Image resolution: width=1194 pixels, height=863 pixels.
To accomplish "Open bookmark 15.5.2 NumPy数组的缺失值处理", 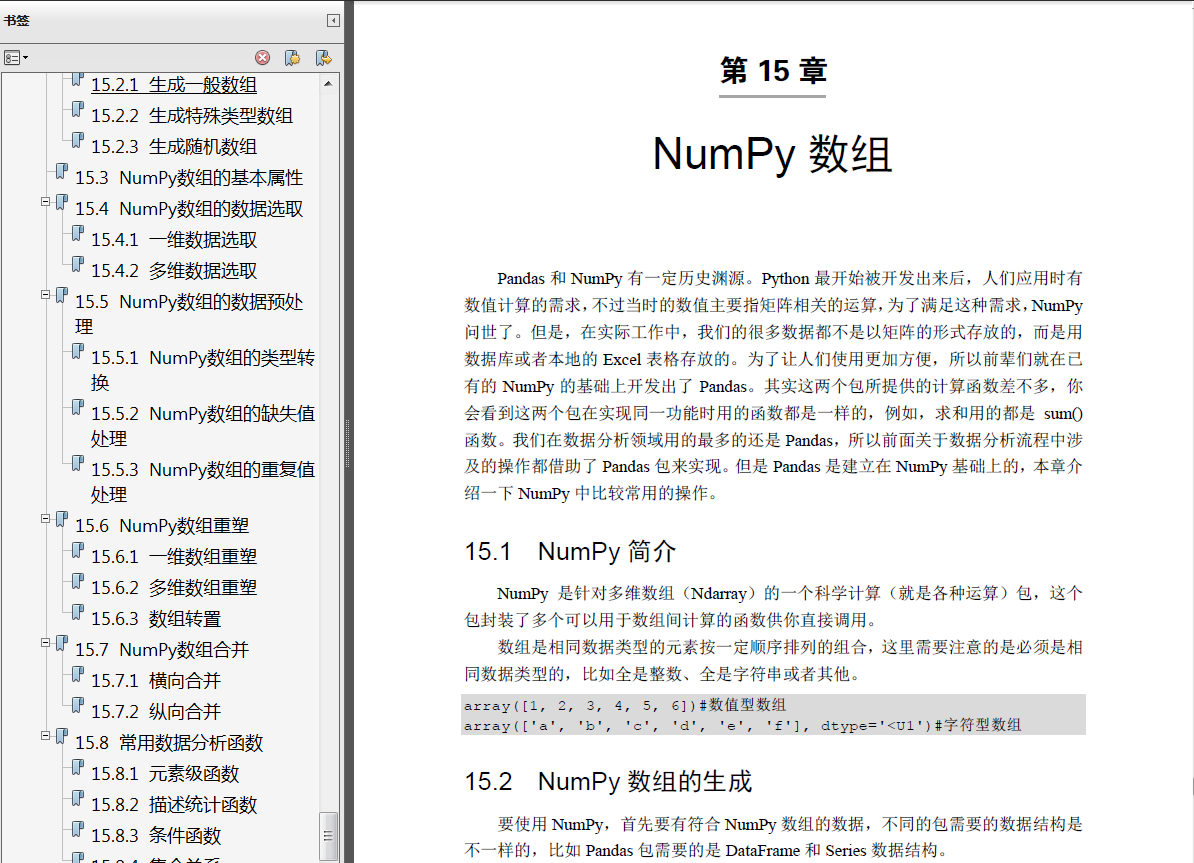I will (x=203, y=426).
